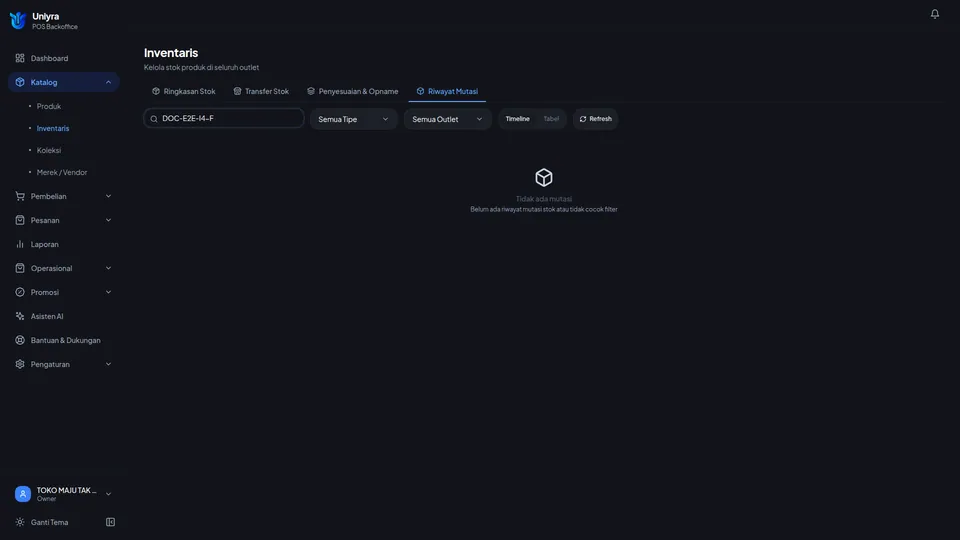Screen dimensions: 960x540
Task: Open Asisten AI sparkle icon
Action: (x=20, y=316)
